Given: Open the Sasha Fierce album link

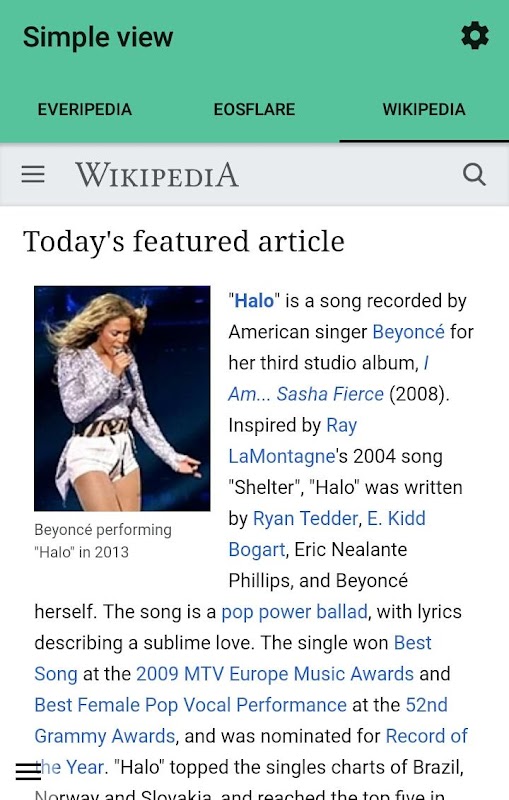Looking at the screenshot, I should (x=306, y=394).
